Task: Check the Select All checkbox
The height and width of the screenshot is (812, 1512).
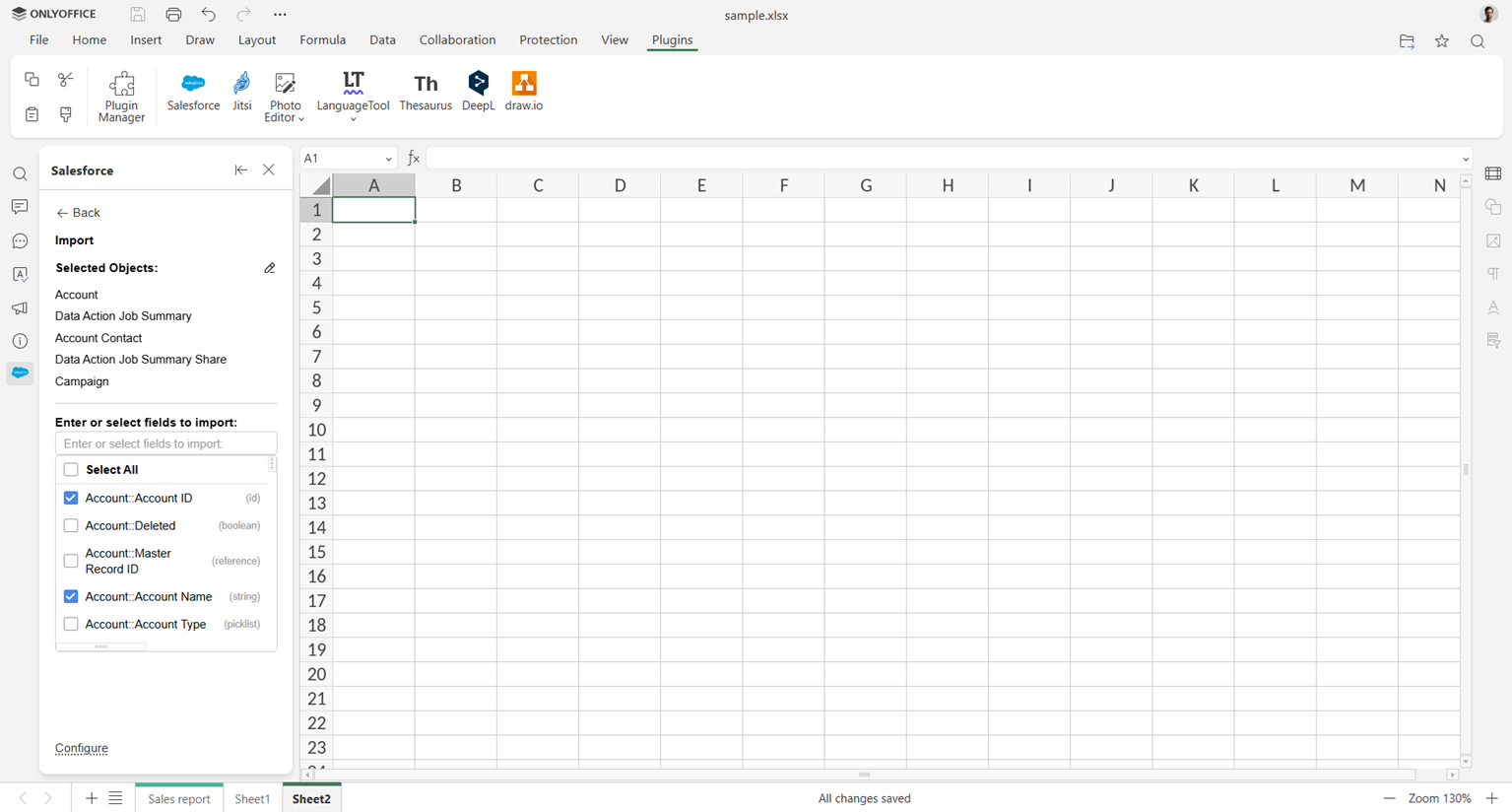Action: pos(71,470)
